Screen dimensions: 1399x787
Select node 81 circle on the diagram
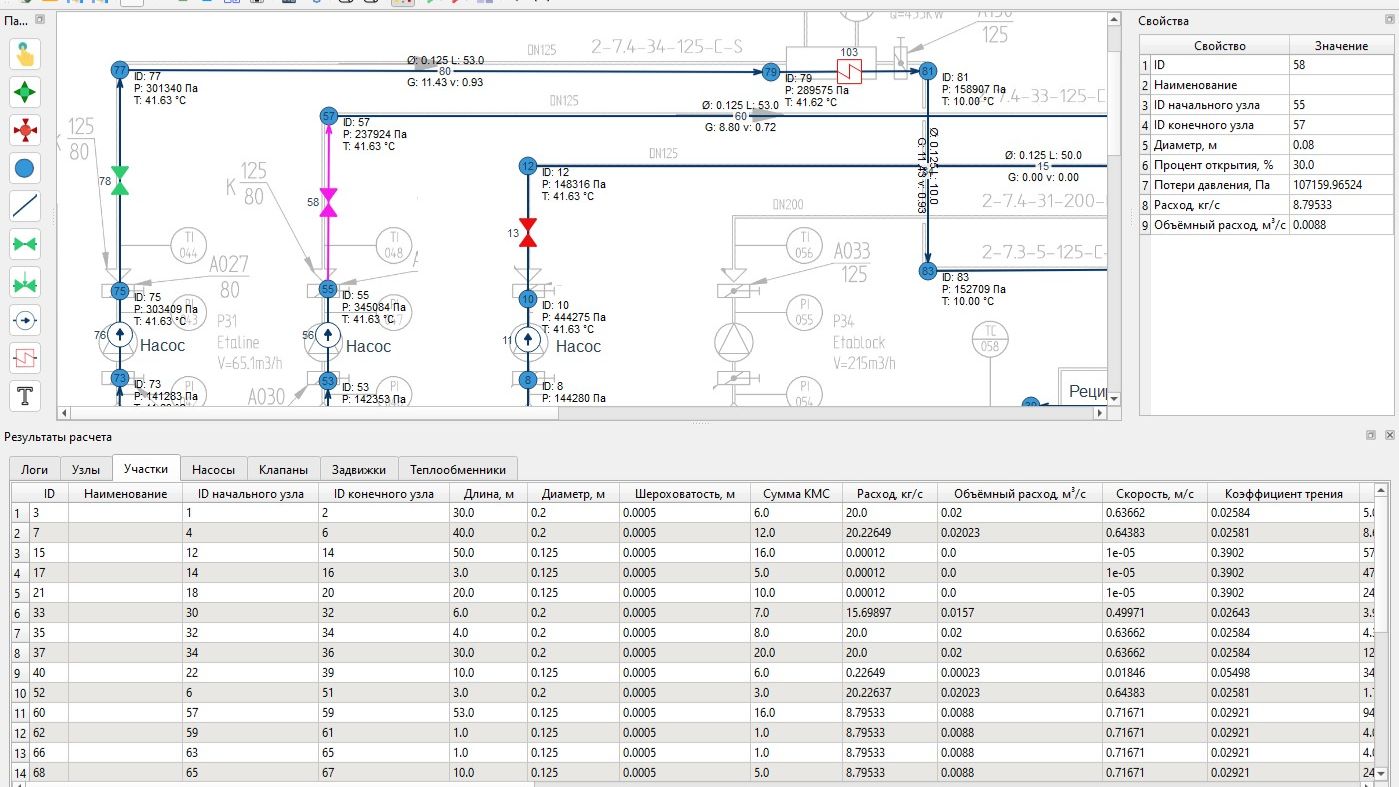tap(927, 71)
